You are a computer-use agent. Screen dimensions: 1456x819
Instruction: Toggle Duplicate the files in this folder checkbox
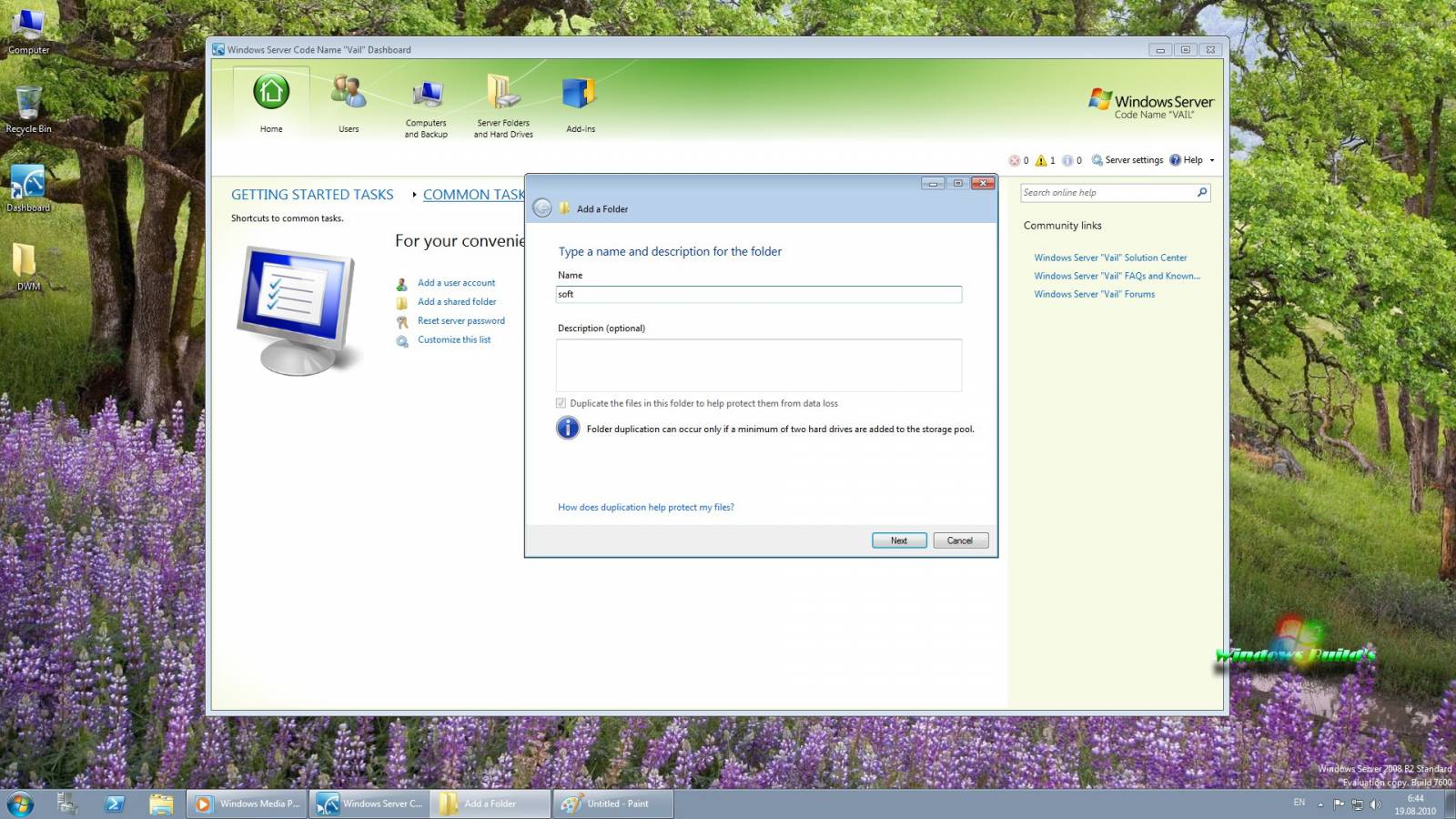point(561,403)
